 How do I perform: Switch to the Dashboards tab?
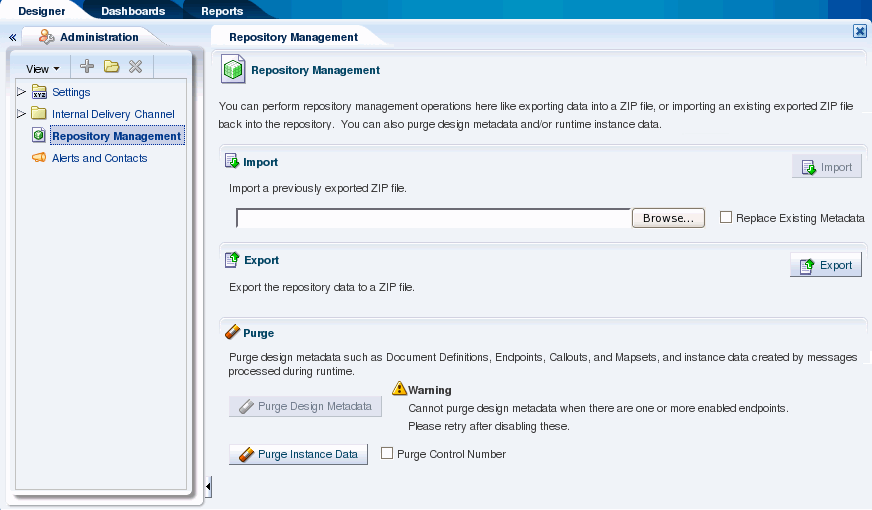[133, 11]
